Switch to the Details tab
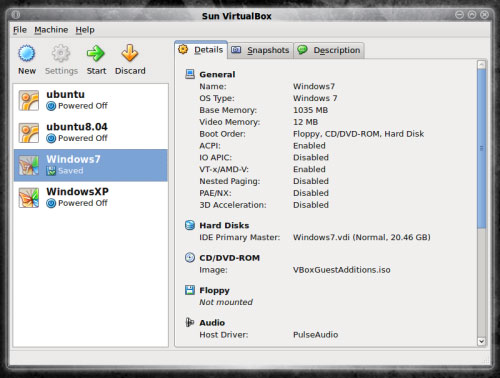The height and width of the screenshot is (378, 500). click(x=201, y=50)
